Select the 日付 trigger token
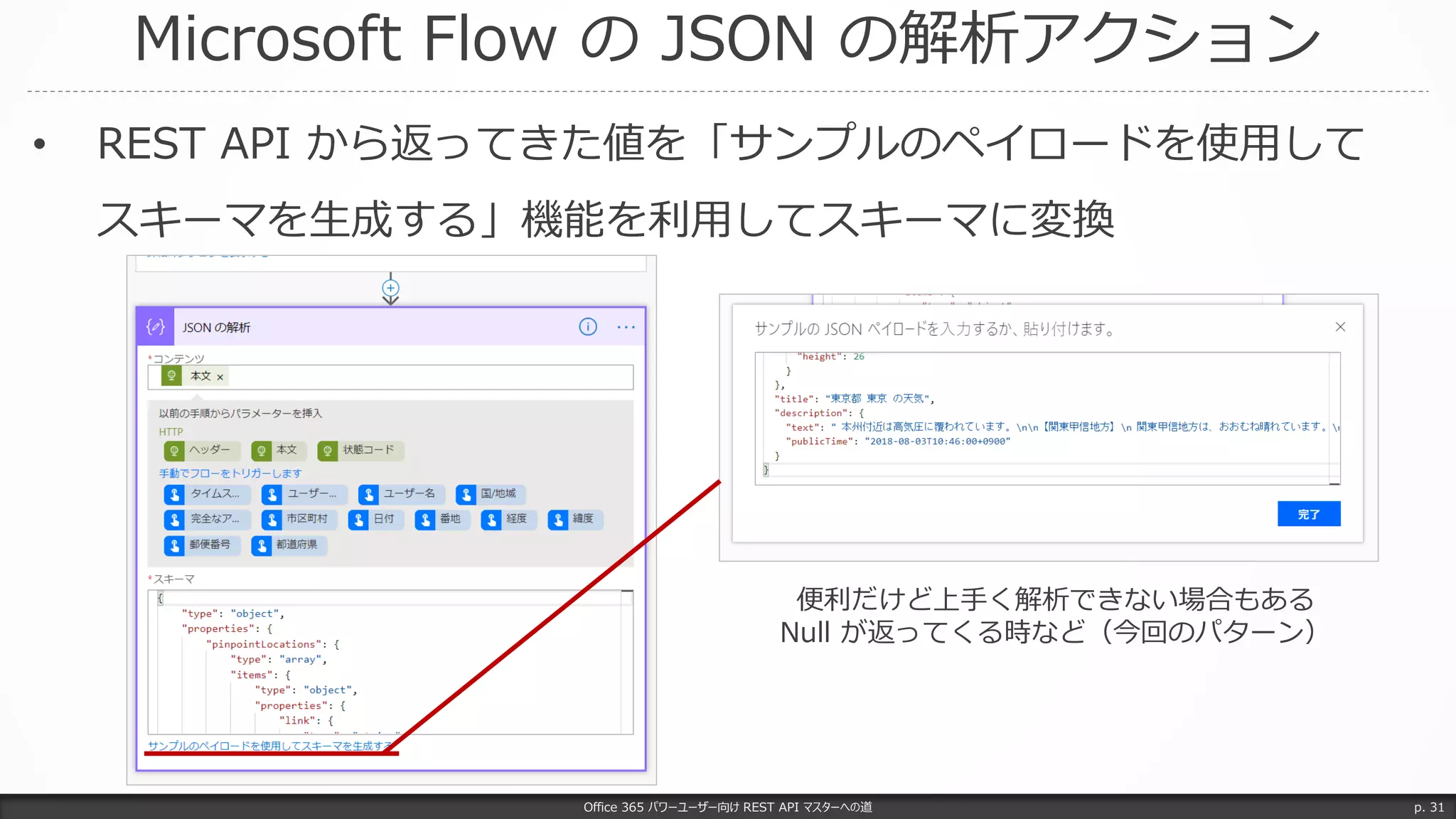Screen dimensions: 1456x819 click(x=376, y=520)
